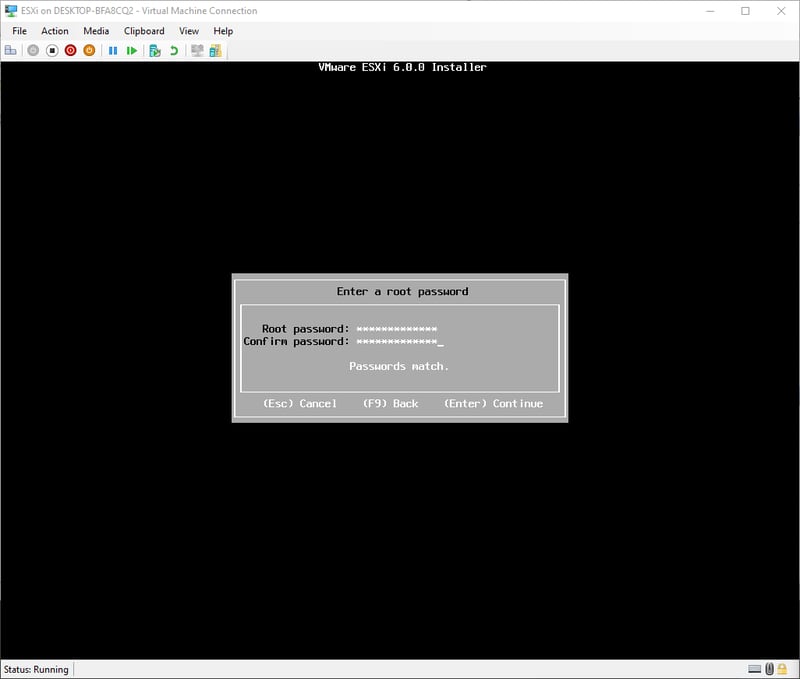Image resolution: width=800 pixels, height=679 pixels.
Task: Click the Root password field
Action: click(397, 329)
